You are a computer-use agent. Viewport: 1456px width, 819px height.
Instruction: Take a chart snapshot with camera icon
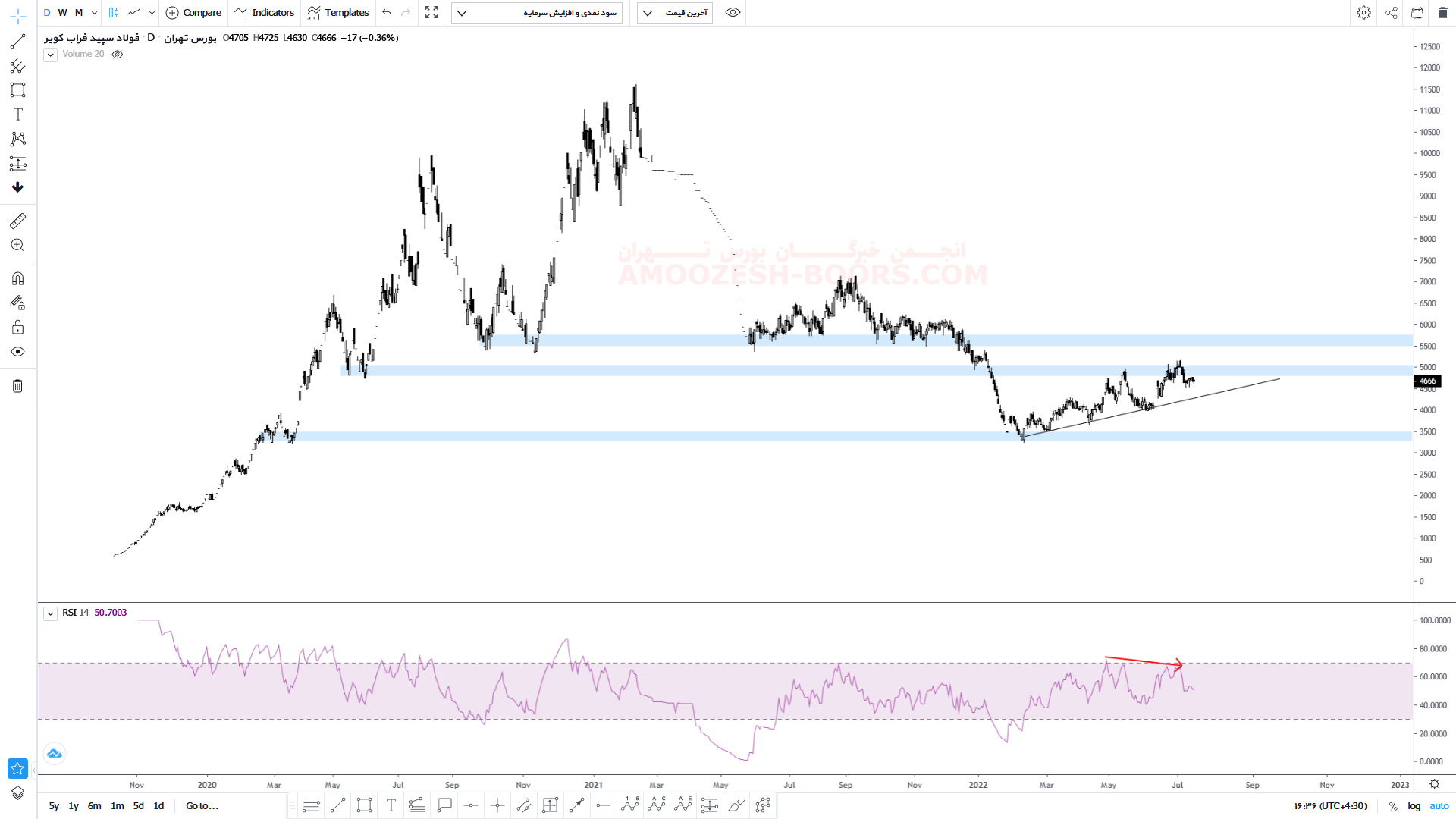[x=1417, y=13]
